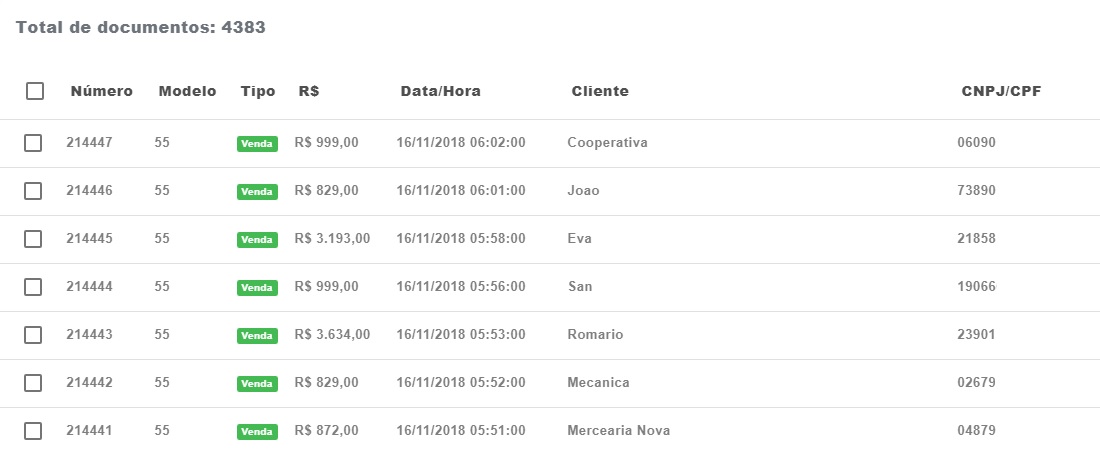The width and height of the screenshot is (1100, 455).
Task: Select the checkbox for document 214441
Action: (33, 431)
